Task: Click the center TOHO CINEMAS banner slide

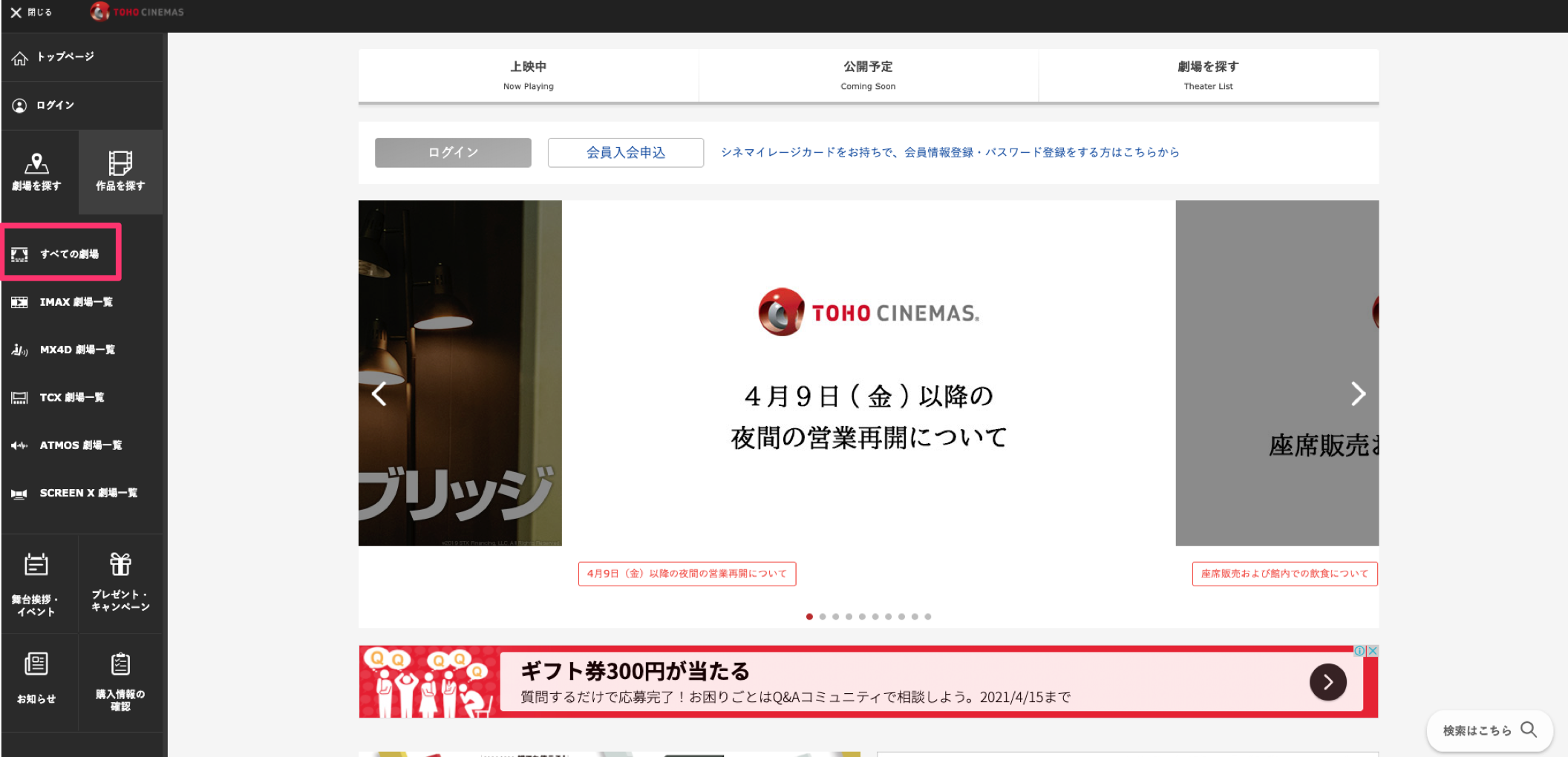Action: (x=869, y=373)
